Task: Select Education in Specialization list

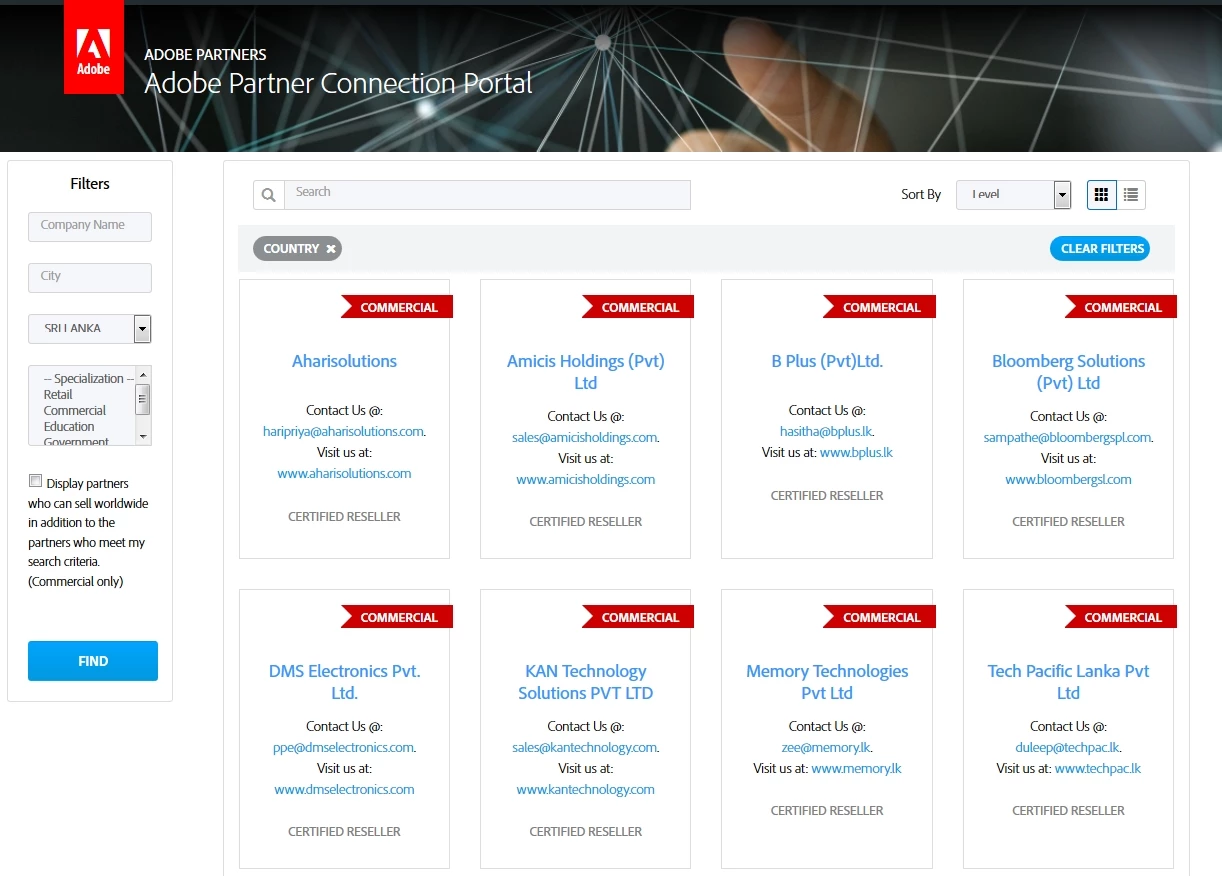Action: [x=69, y=426]
